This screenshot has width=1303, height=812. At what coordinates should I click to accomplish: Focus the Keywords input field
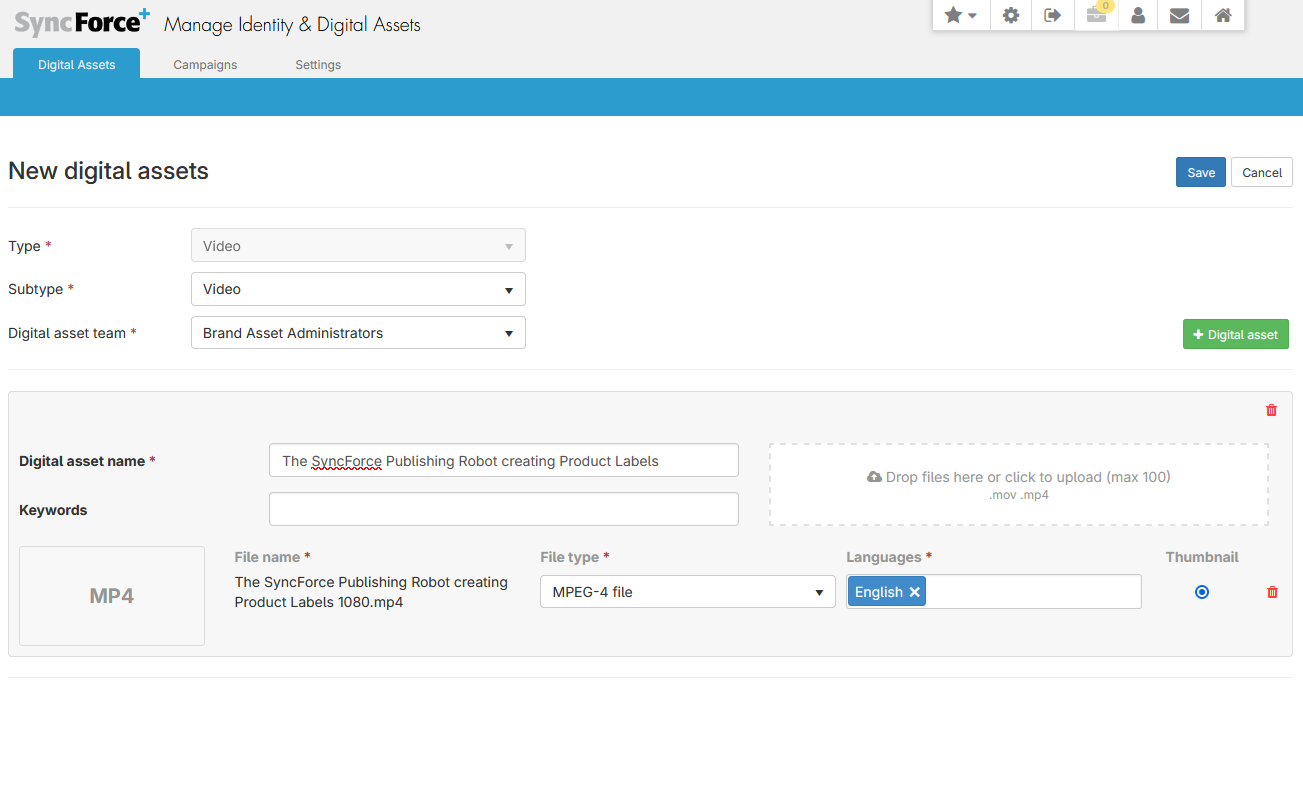[504, 509]
